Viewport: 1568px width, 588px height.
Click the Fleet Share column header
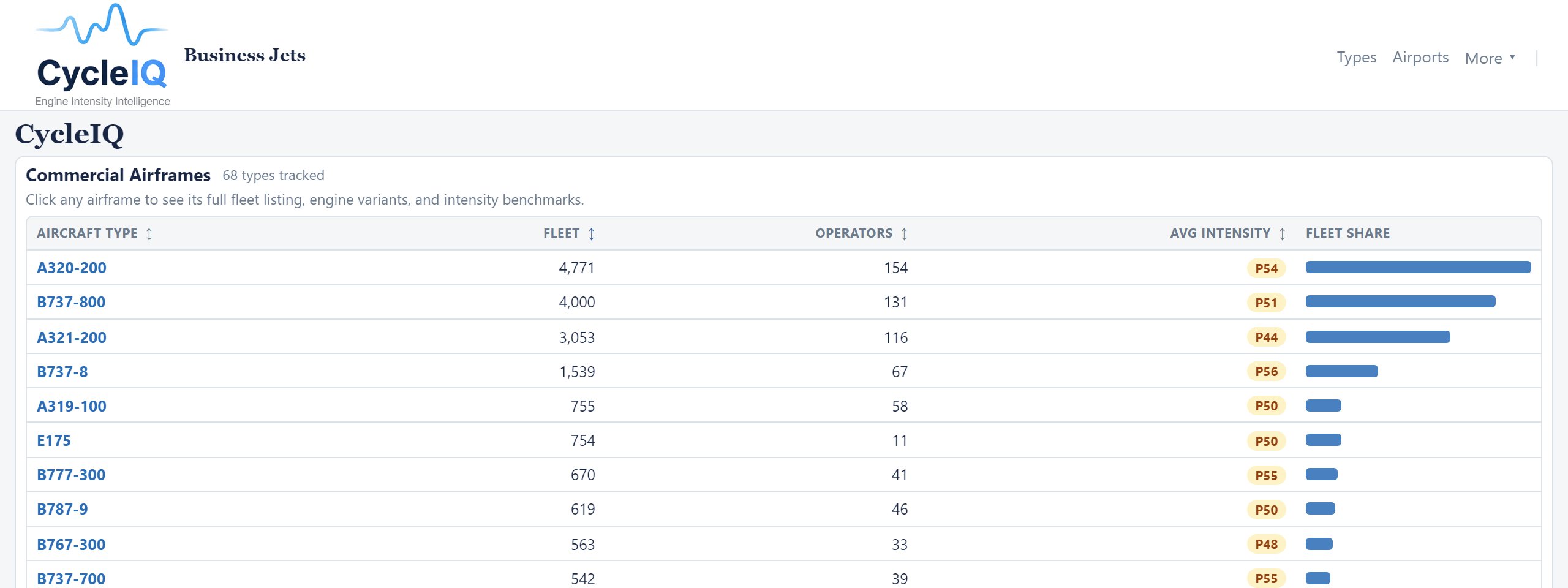pos(1347,233)
